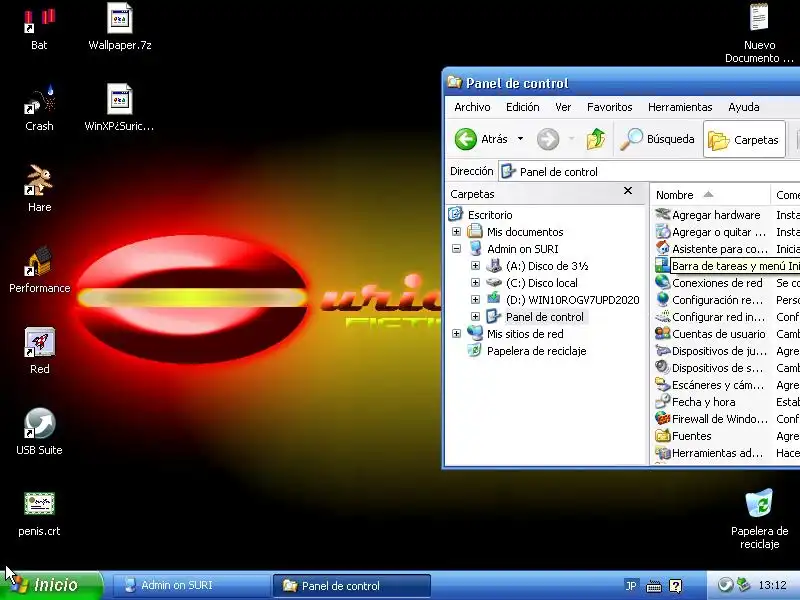Viewport: 800px width, 600px height.
Task: Expand (D:) WIN10ROGV7UPD2020 node
Action: [x=475, y=300]
